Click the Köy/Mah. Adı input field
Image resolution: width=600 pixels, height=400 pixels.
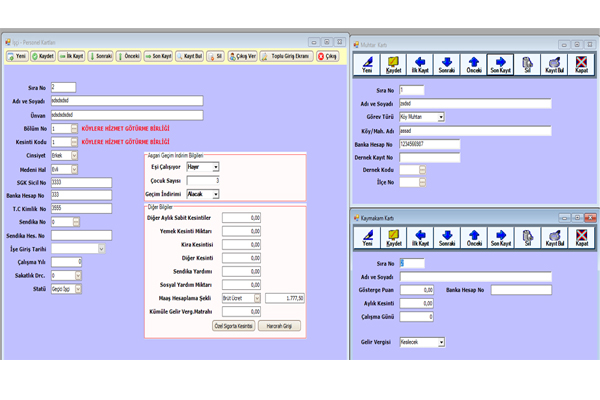click(x=474, y=130)
